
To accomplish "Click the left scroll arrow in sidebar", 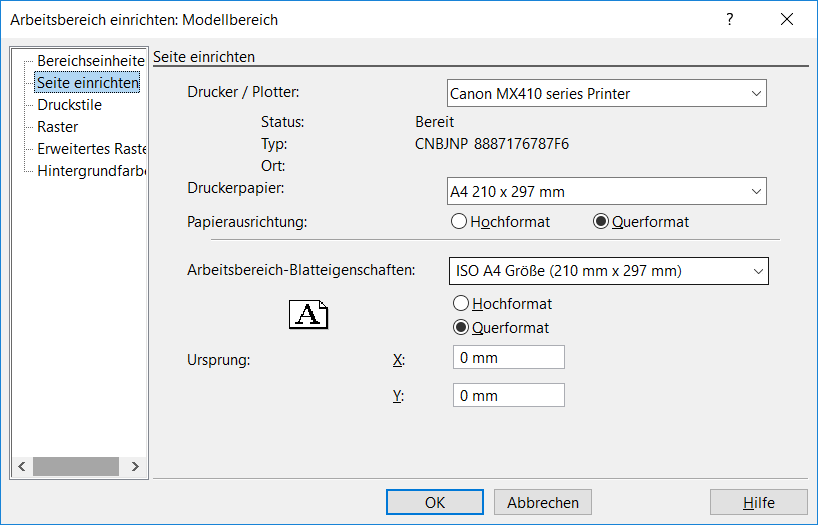I will (22, 466).
